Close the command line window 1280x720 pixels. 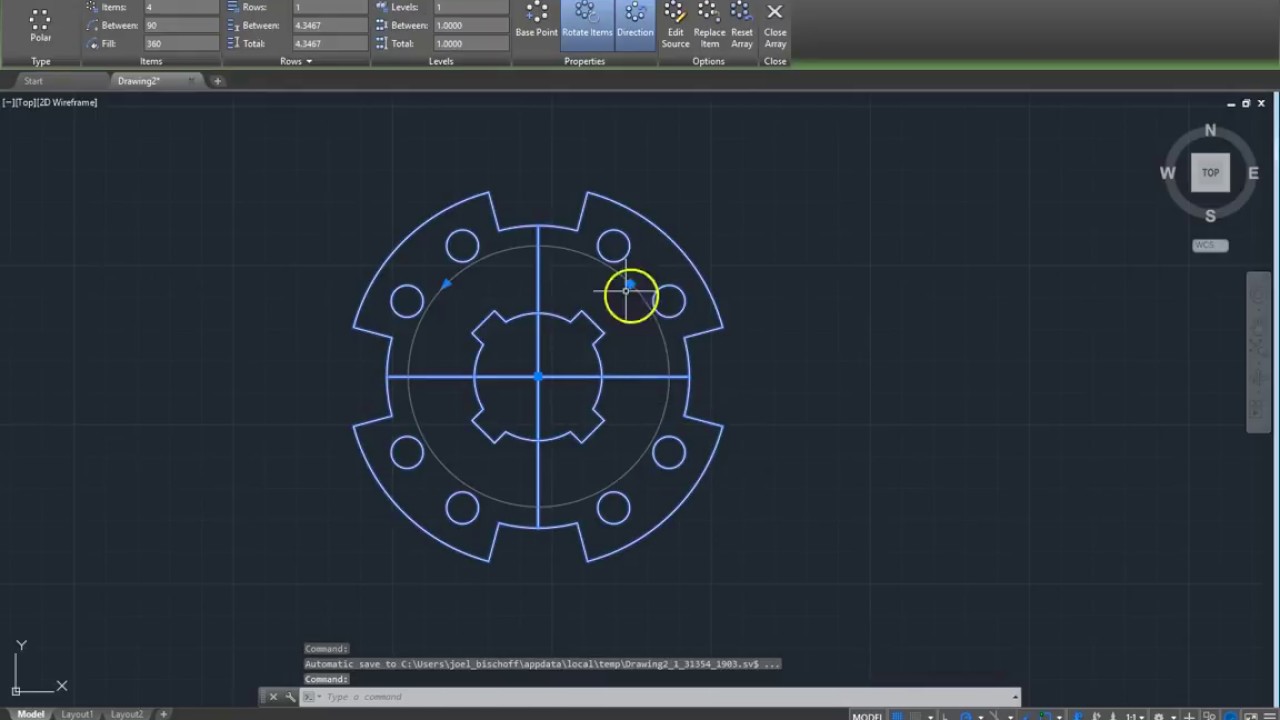(273, 697)
